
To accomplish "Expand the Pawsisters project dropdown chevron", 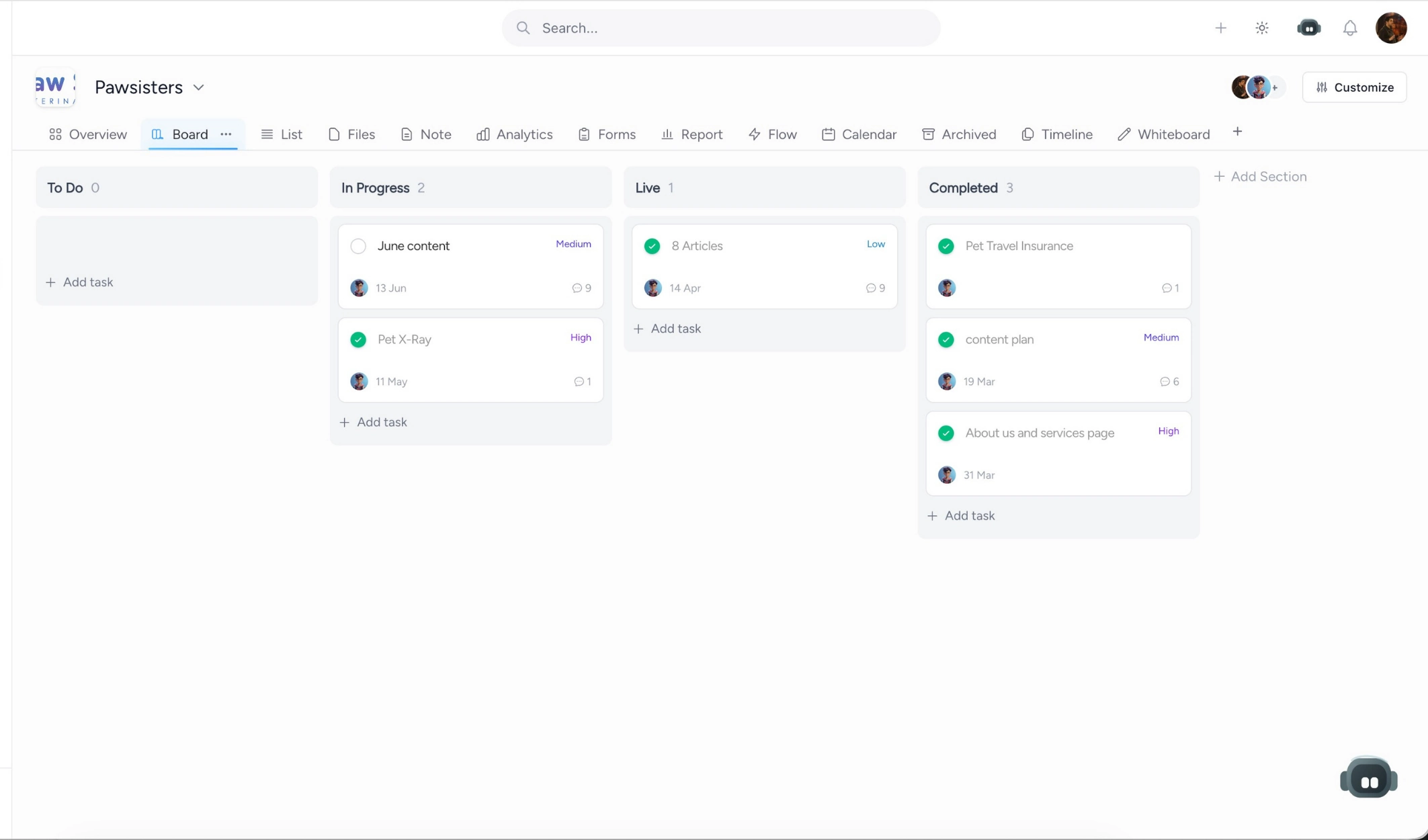I will (x=198, y=87).
